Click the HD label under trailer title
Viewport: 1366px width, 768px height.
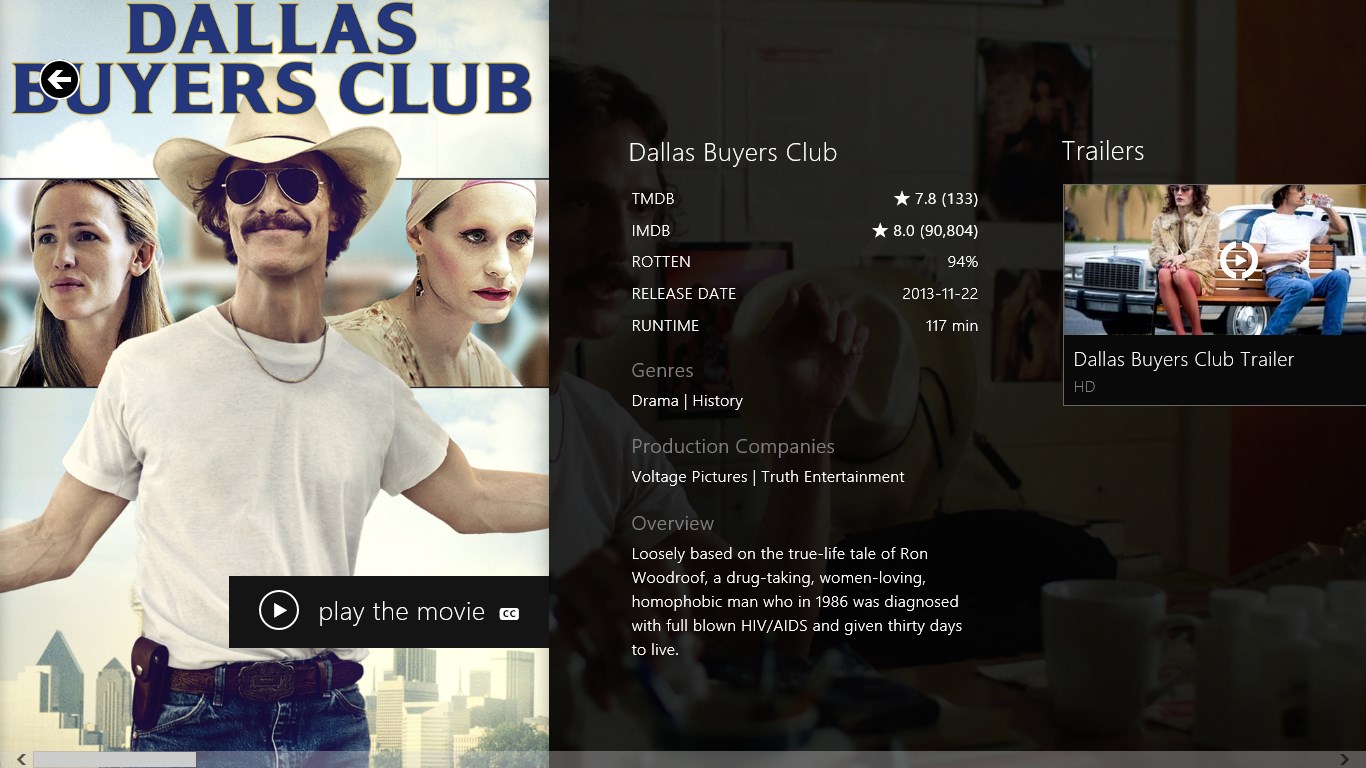(1084, 387)
